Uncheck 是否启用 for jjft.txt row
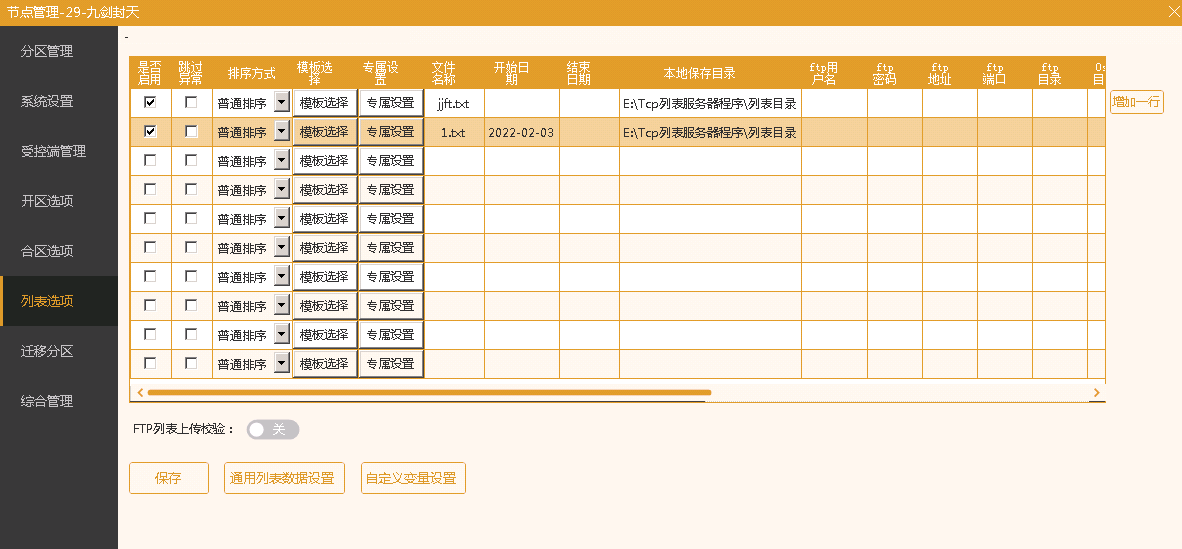The height and width of the screenshot is (549, 1182). coord(150,102)
